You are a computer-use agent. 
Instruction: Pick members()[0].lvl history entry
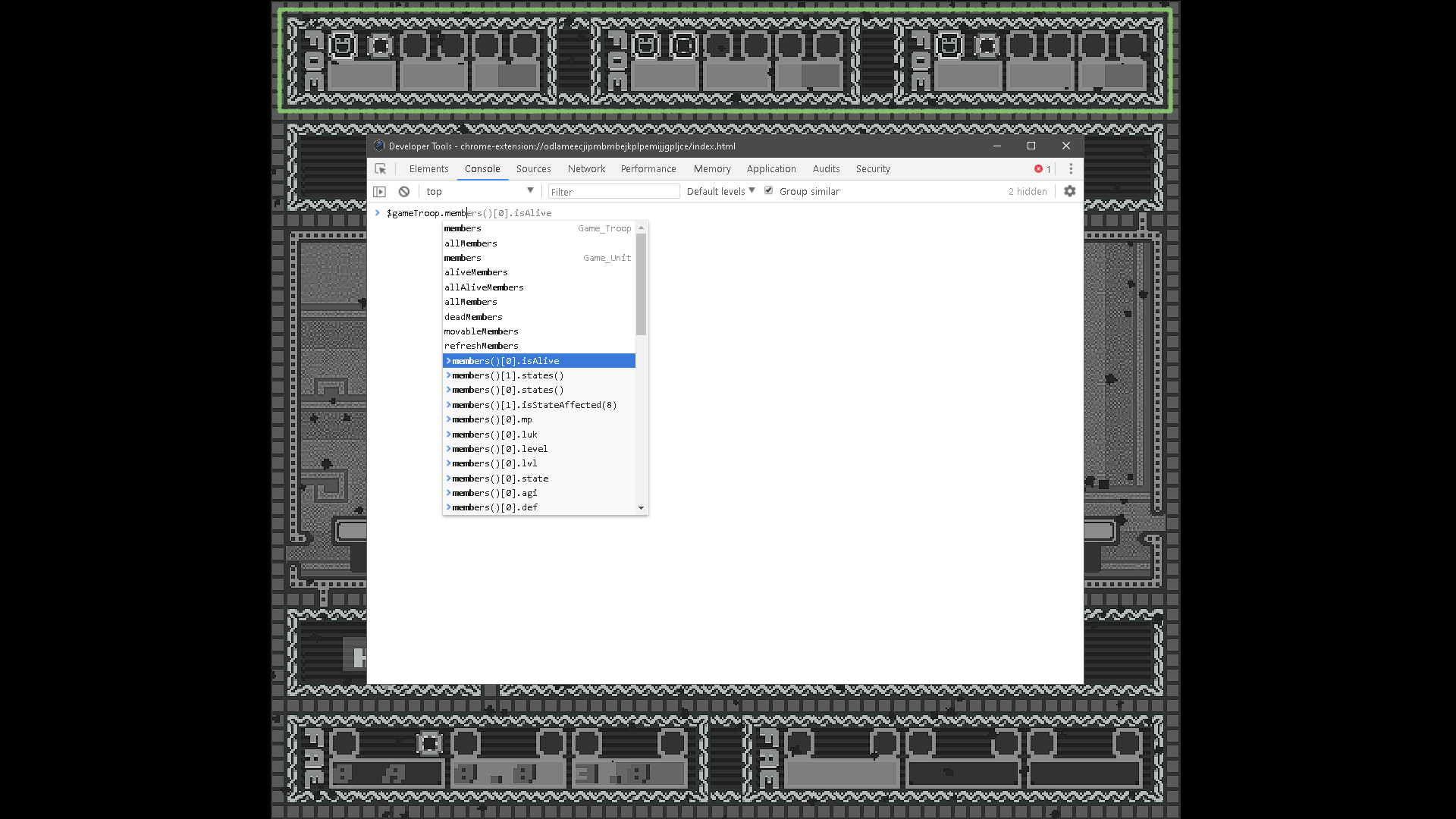click(x=538, y=463)
